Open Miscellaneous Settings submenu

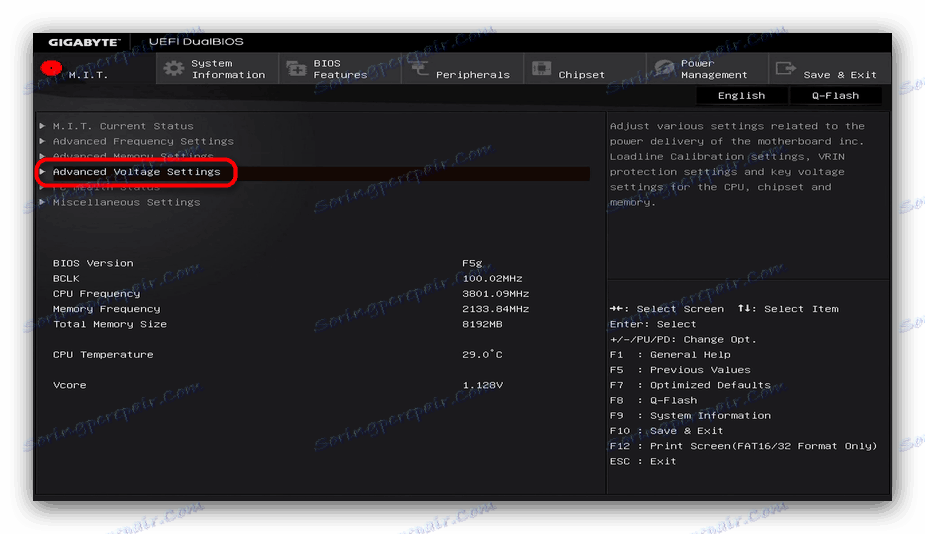[126, 202]
